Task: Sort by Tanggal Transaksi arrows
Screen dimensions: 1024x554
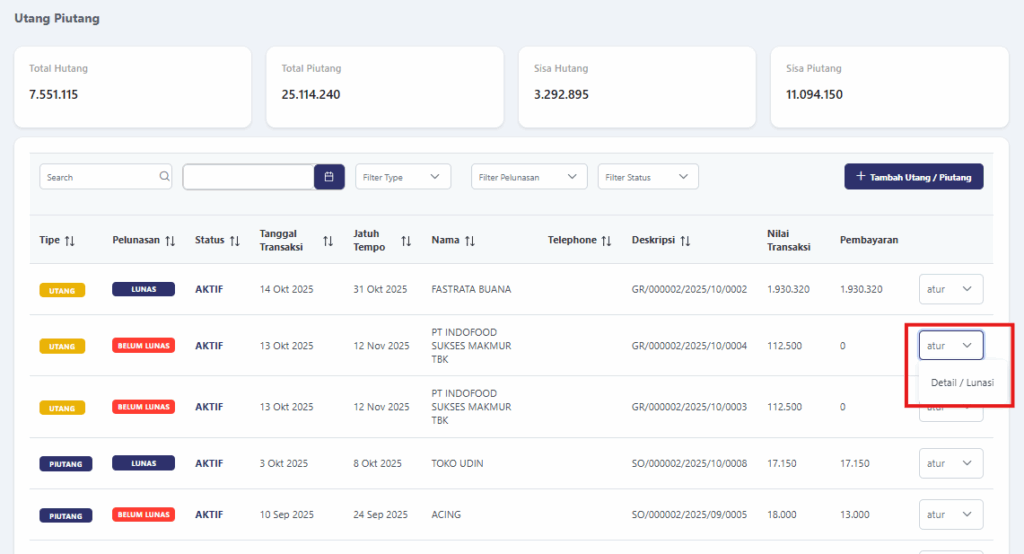Action: click(x=328, y=241)
